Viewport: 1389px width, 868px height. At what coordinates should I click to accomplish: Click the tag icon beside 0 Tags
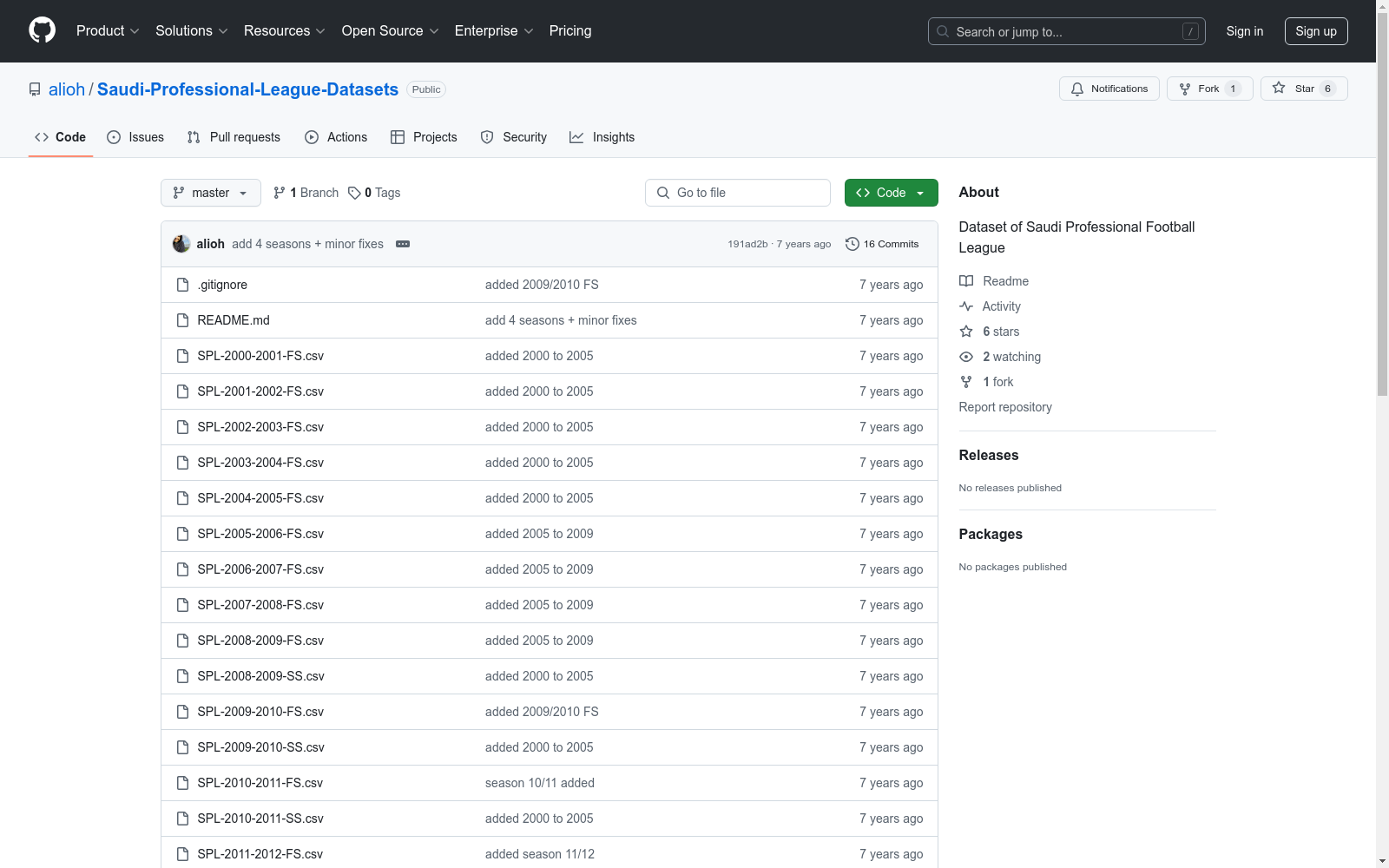click(354, 193)
